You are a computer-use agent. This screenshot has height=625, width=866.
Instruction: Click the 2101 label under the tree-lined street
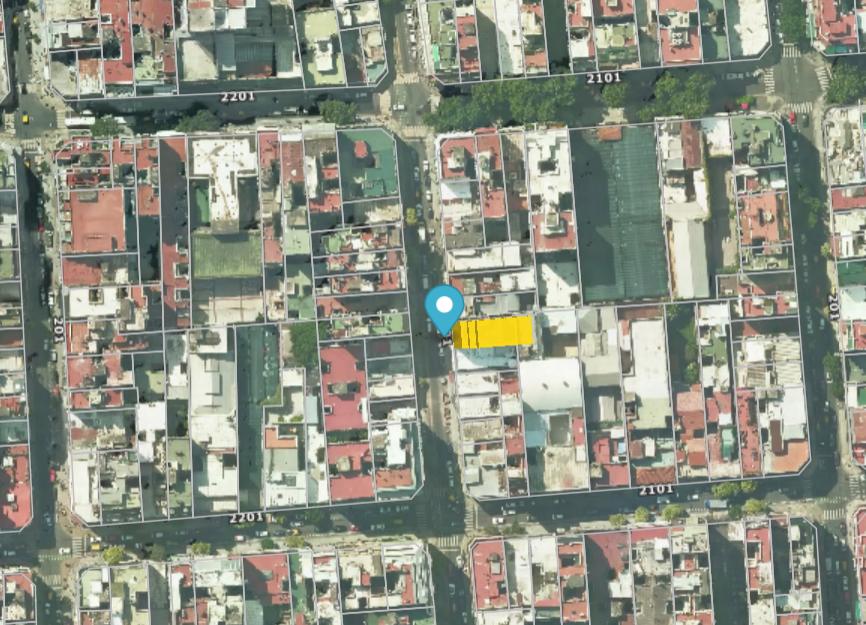click(603, 78)
